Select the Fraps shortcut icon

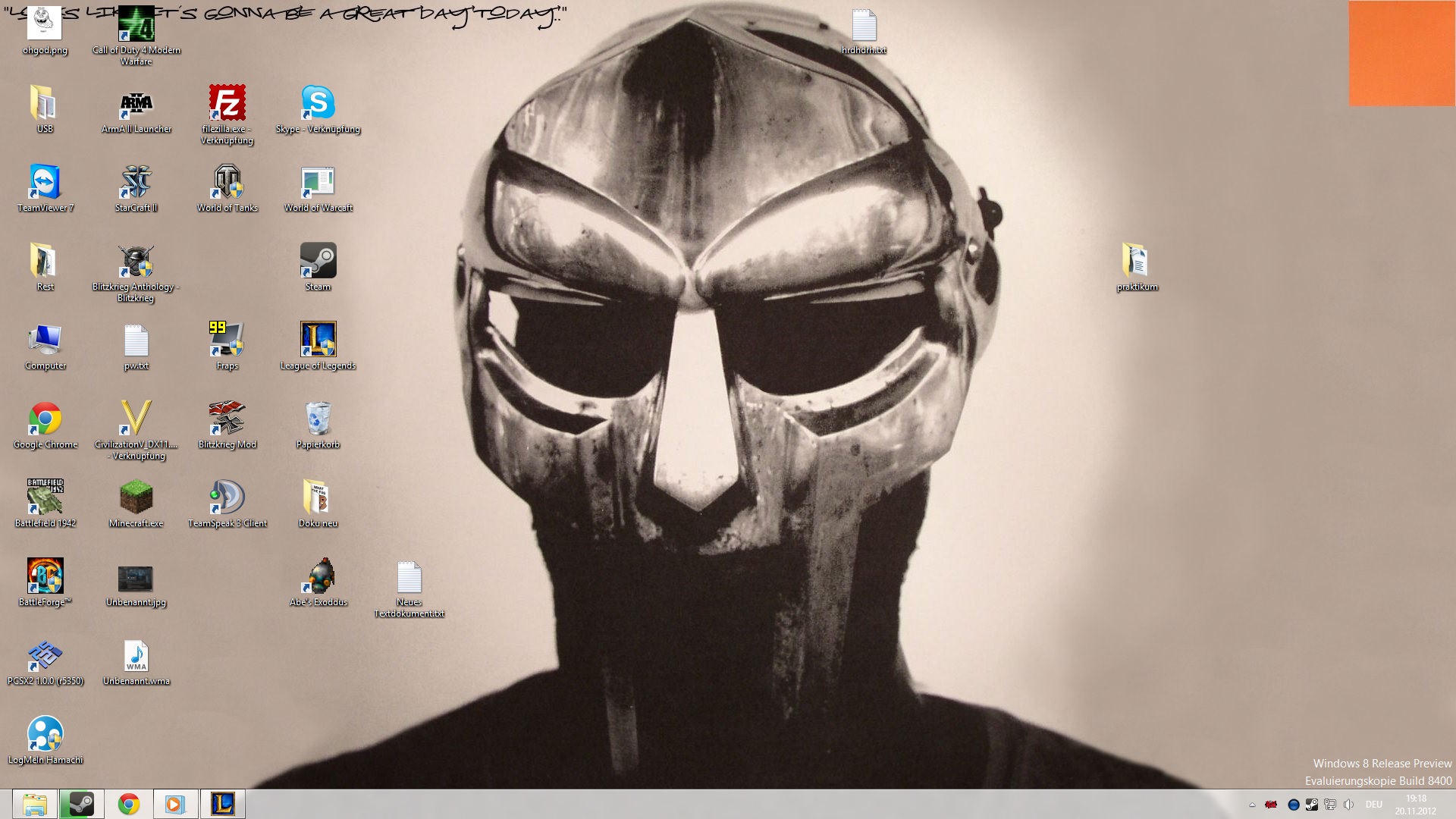pos(227,340)
